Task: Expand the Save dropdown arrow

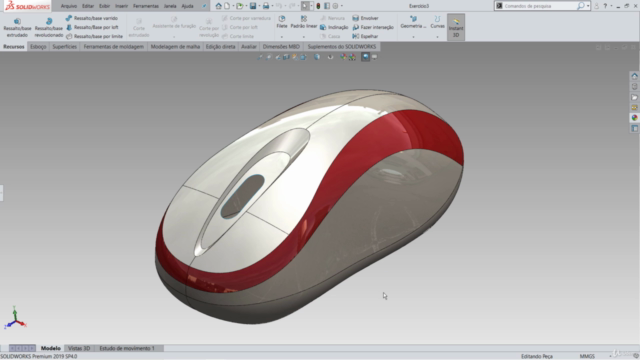Action: pos(259,6)
